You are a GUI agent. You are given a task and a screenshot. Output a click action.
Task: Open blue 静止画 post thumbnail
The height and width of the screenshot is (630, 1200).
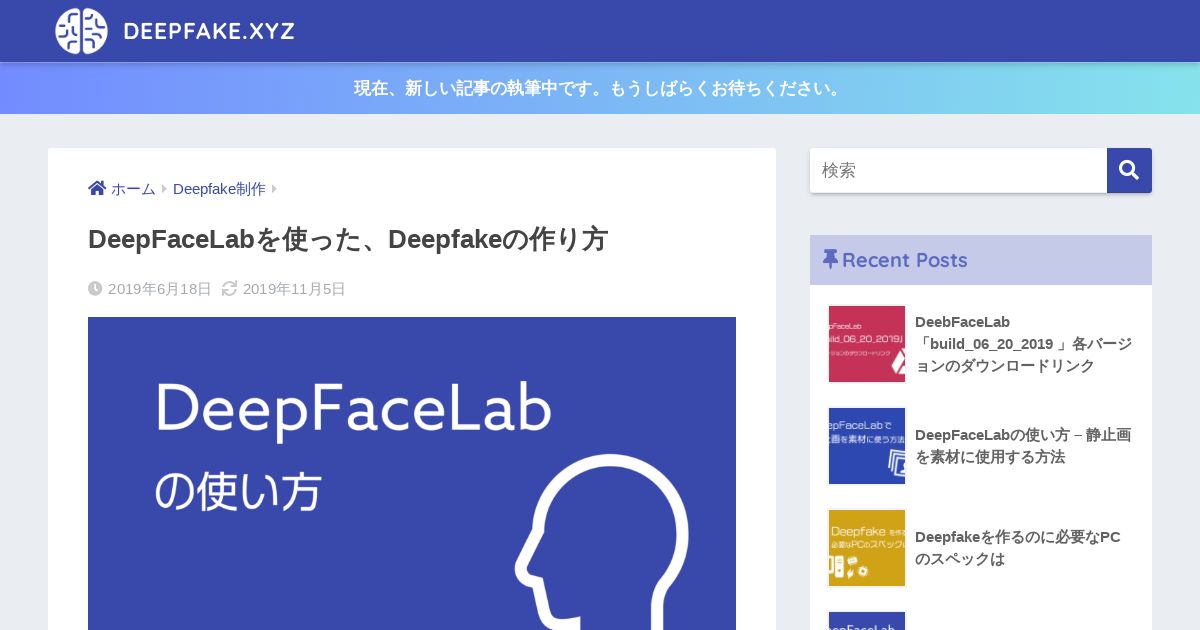(867, 446)
